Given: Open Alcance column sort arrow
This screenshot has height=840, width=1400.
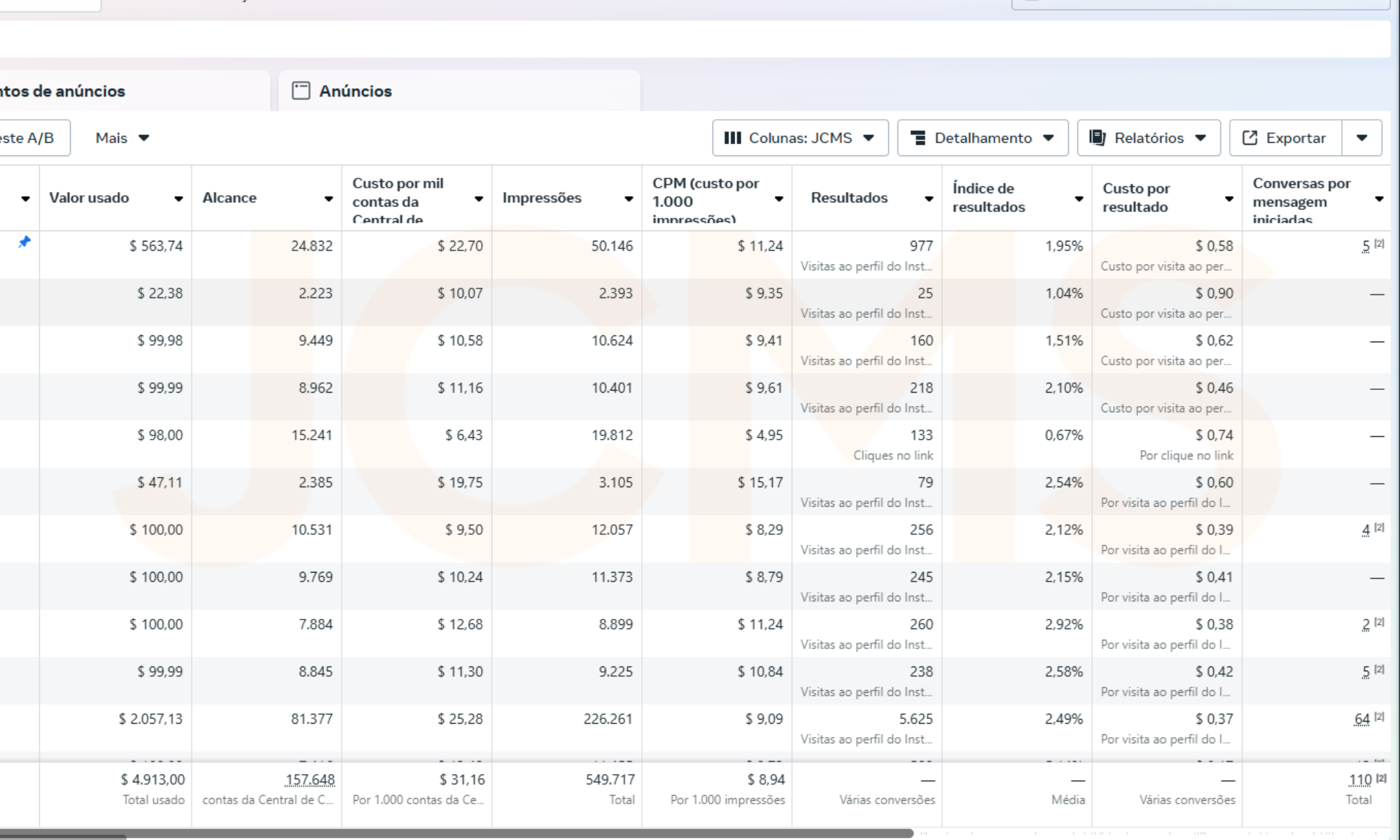Looking at the screenshot, I should (x=328, y=199).
